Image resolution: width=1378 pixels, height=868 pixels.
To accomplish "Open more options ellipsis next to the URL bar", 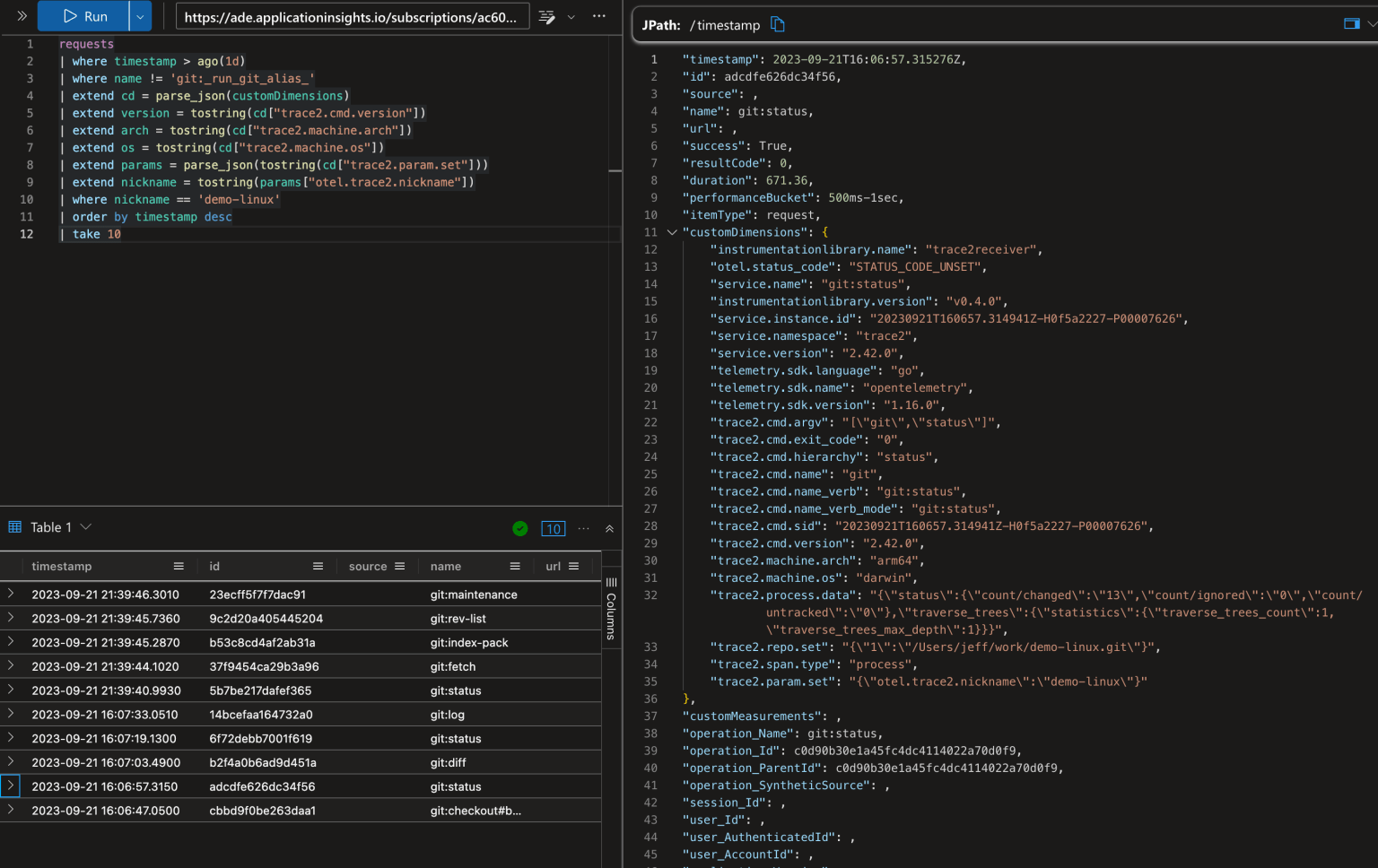I will coord(598,16).
